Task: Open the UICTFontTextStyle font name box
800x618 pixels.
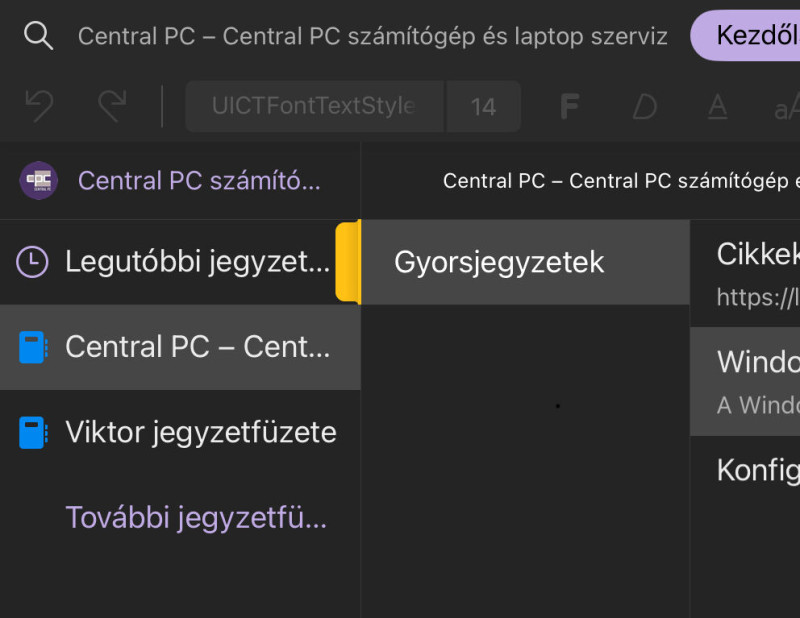Action: (x=315, y=106)
